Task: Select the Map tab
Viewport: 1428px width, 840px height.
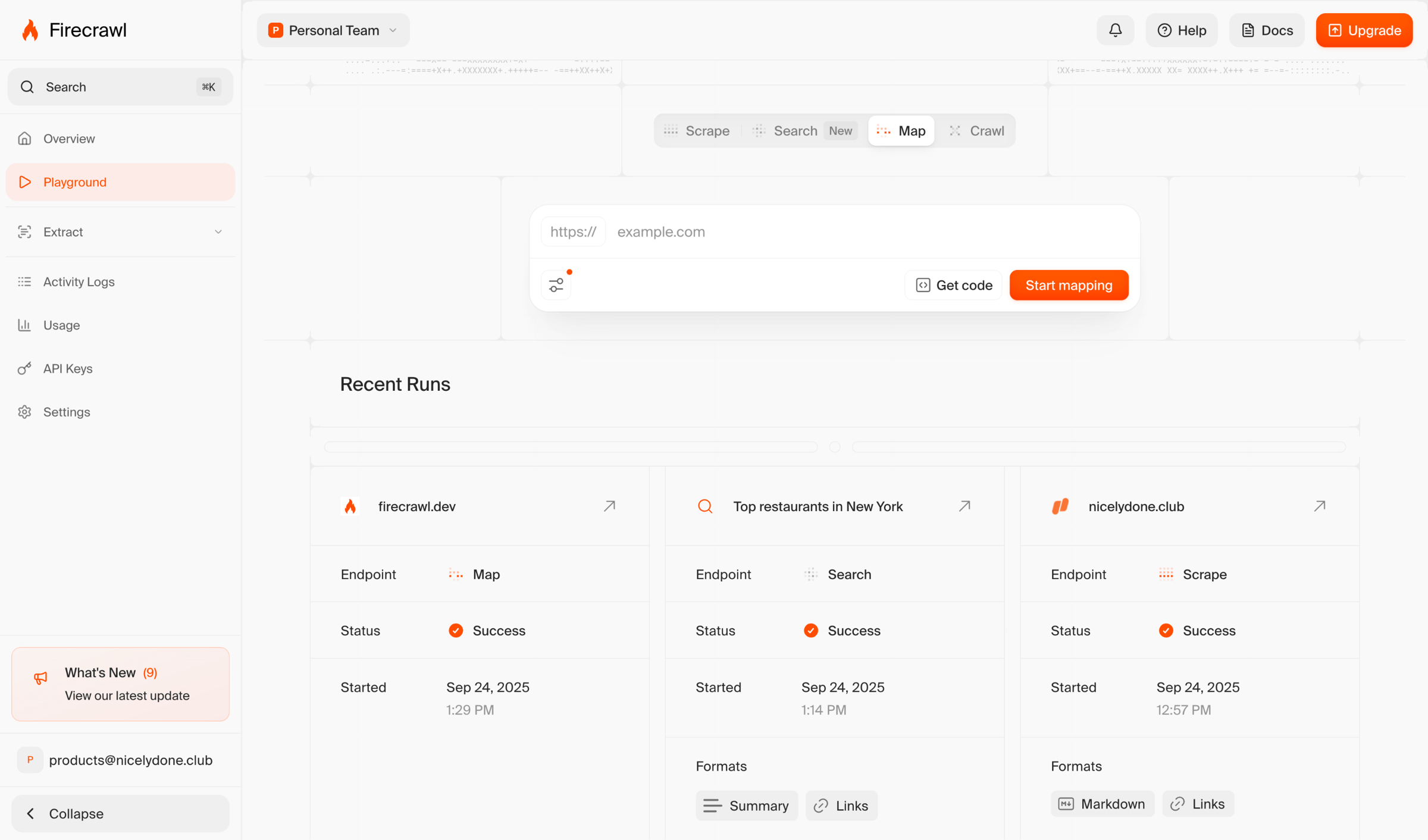Action: (901, 131)
